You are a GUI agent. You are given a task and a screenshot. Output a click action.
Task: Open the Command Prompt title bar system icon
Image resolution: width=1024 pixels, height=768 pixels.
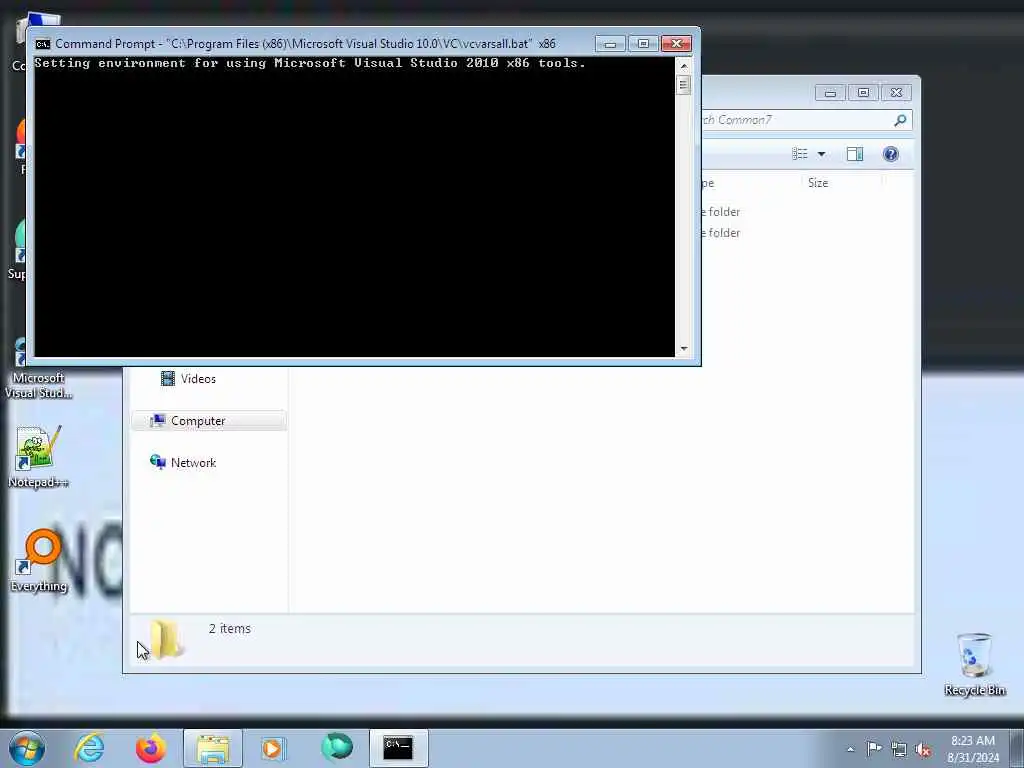(x=43, y=44)
